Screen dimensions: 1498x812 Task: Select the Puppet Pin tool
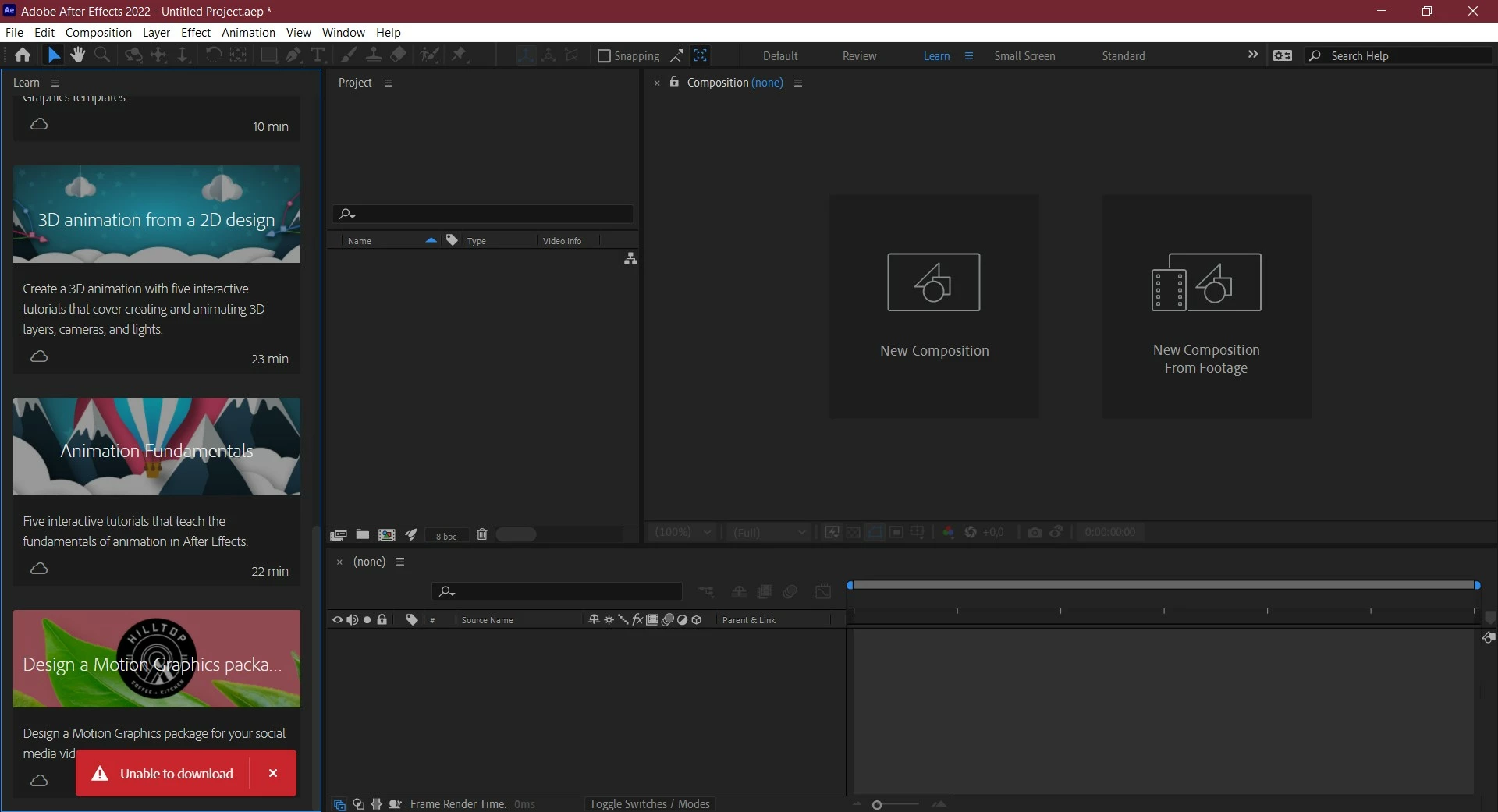[460, 55]
